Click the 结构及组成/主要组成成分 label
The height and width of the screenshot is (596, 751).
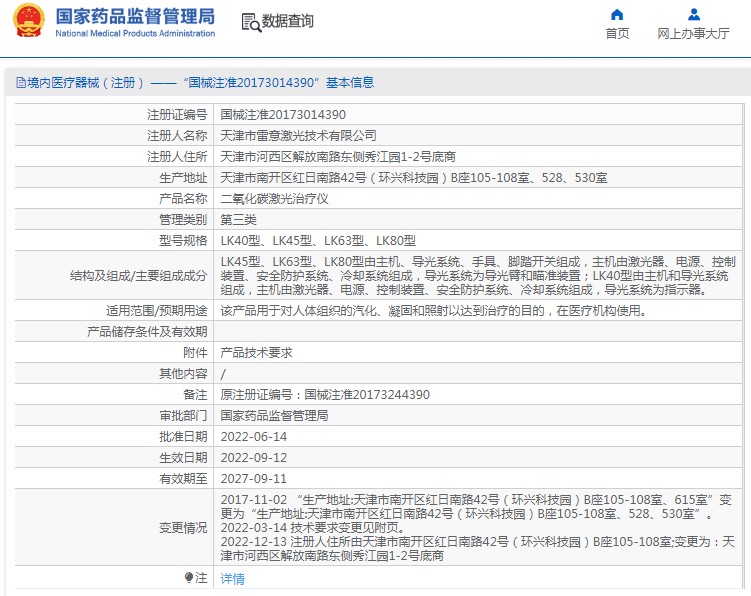138,276
